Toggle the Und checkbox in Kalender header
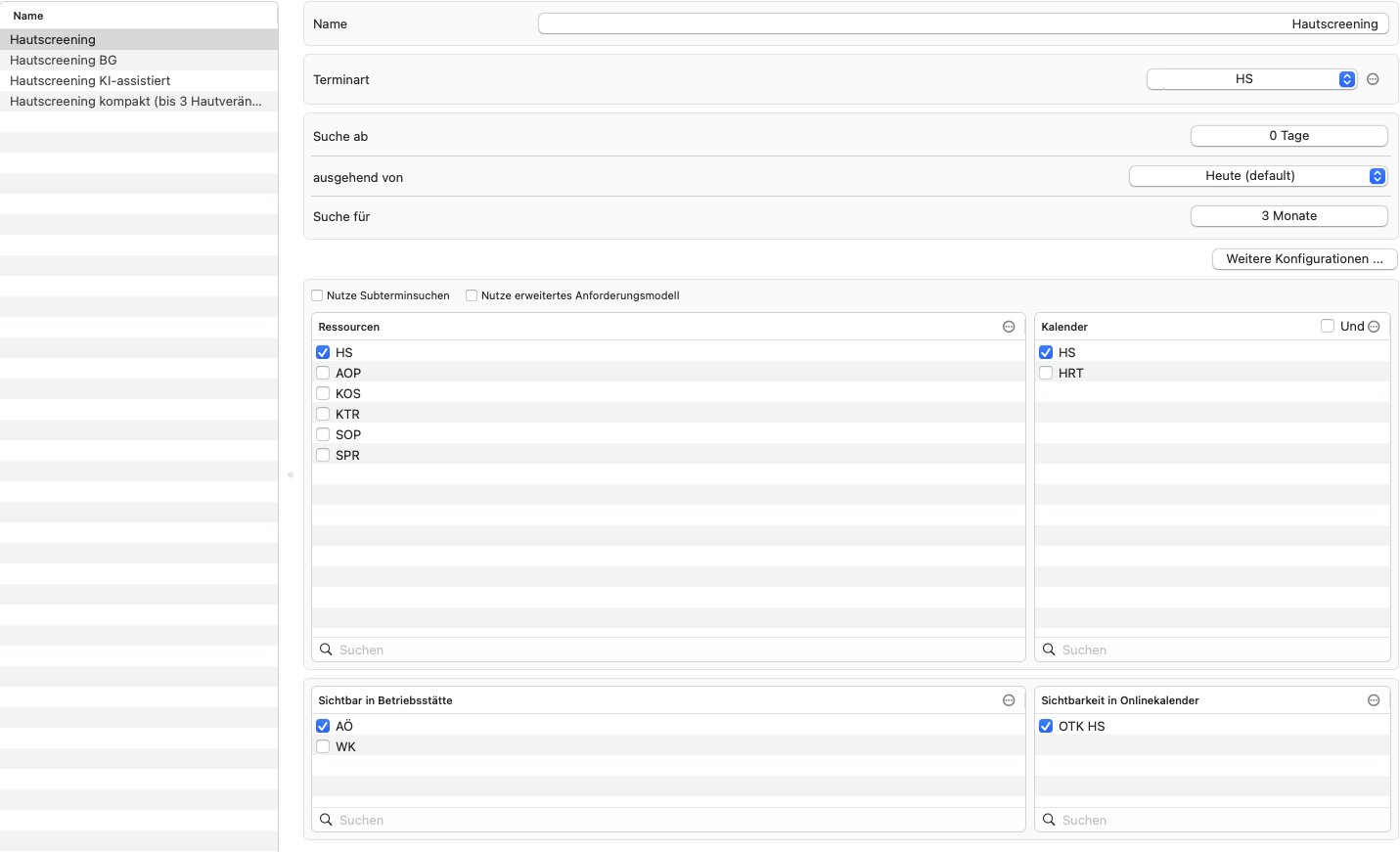 (x=1328, y=326)
